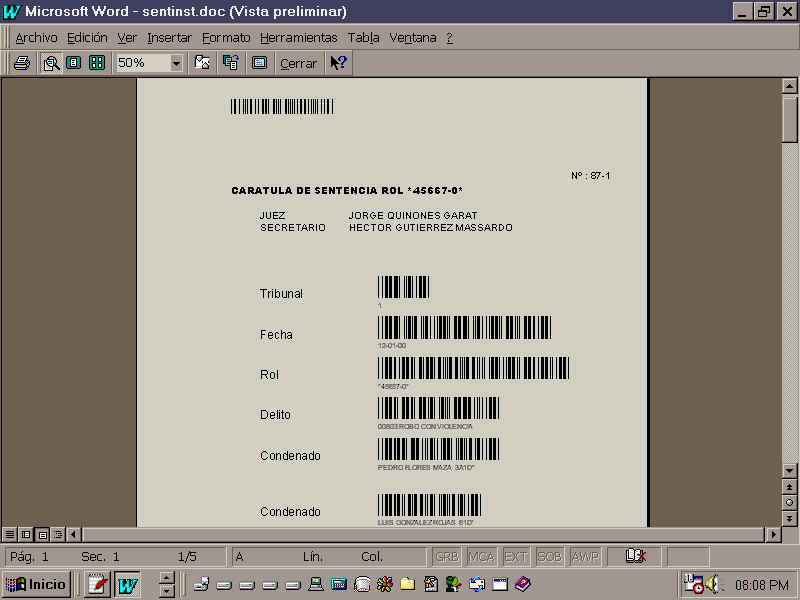Screen dimensions: 800x600
Task: Click the What's This help icon
Action: [x=338, y=63]
